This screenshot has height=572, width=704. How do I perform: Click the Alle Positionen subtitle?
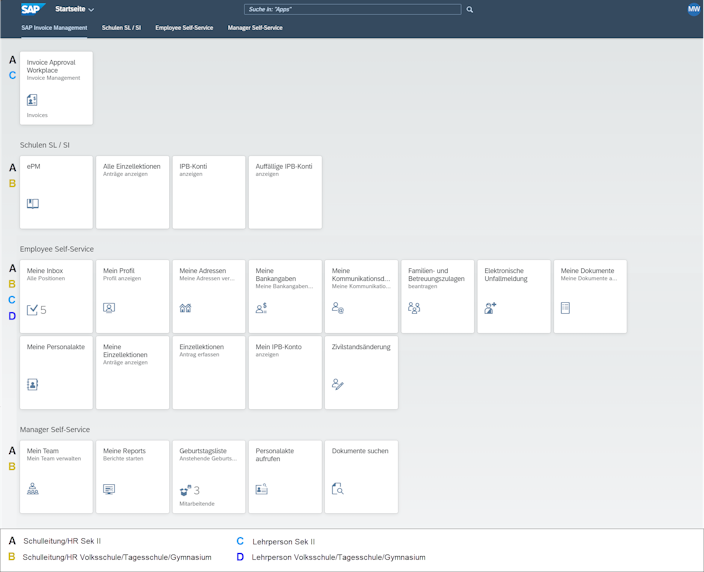(x=46, y=278)
